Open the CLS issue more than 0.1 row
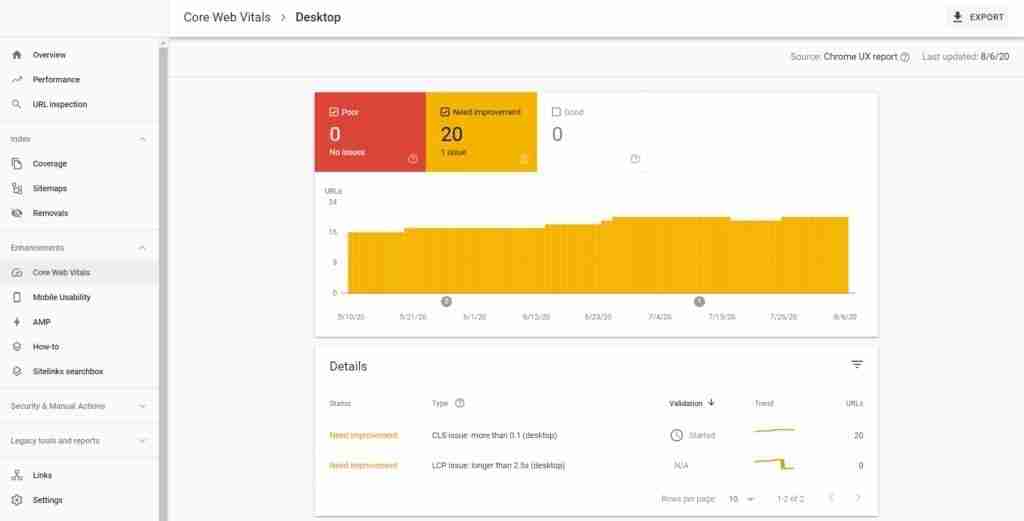The image size is (1024, 521). [x=596, y=435]
